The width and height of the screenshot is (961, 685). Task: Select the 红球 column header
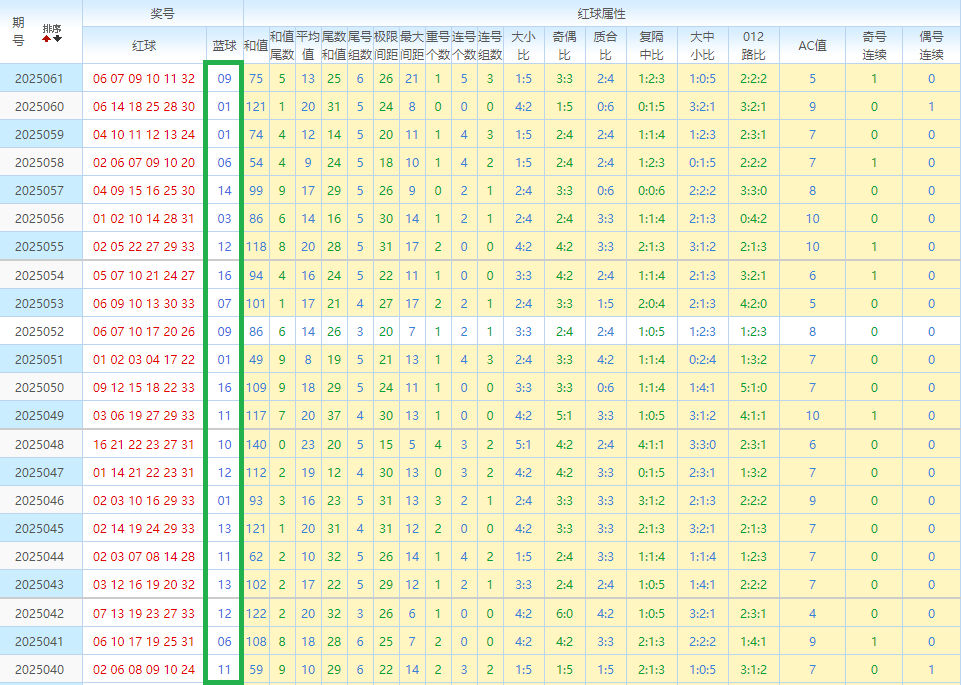(x=144, y=46)
